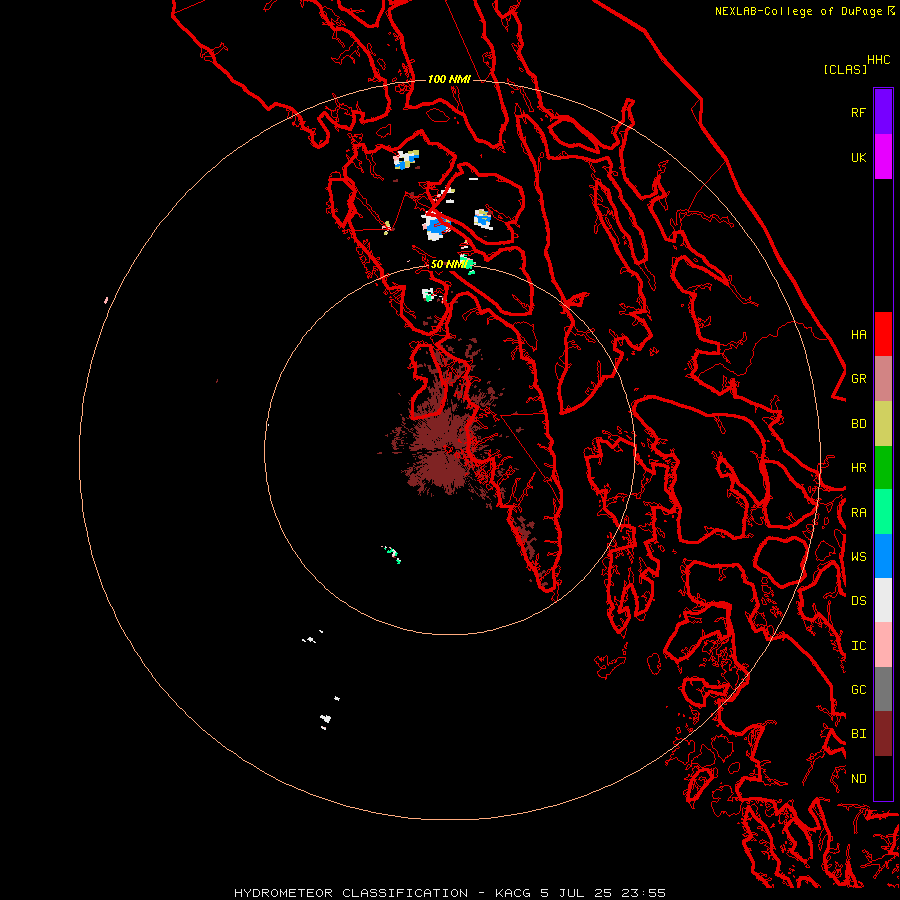Click the BD legend label
900x900 pixels.
coord(858,424)
